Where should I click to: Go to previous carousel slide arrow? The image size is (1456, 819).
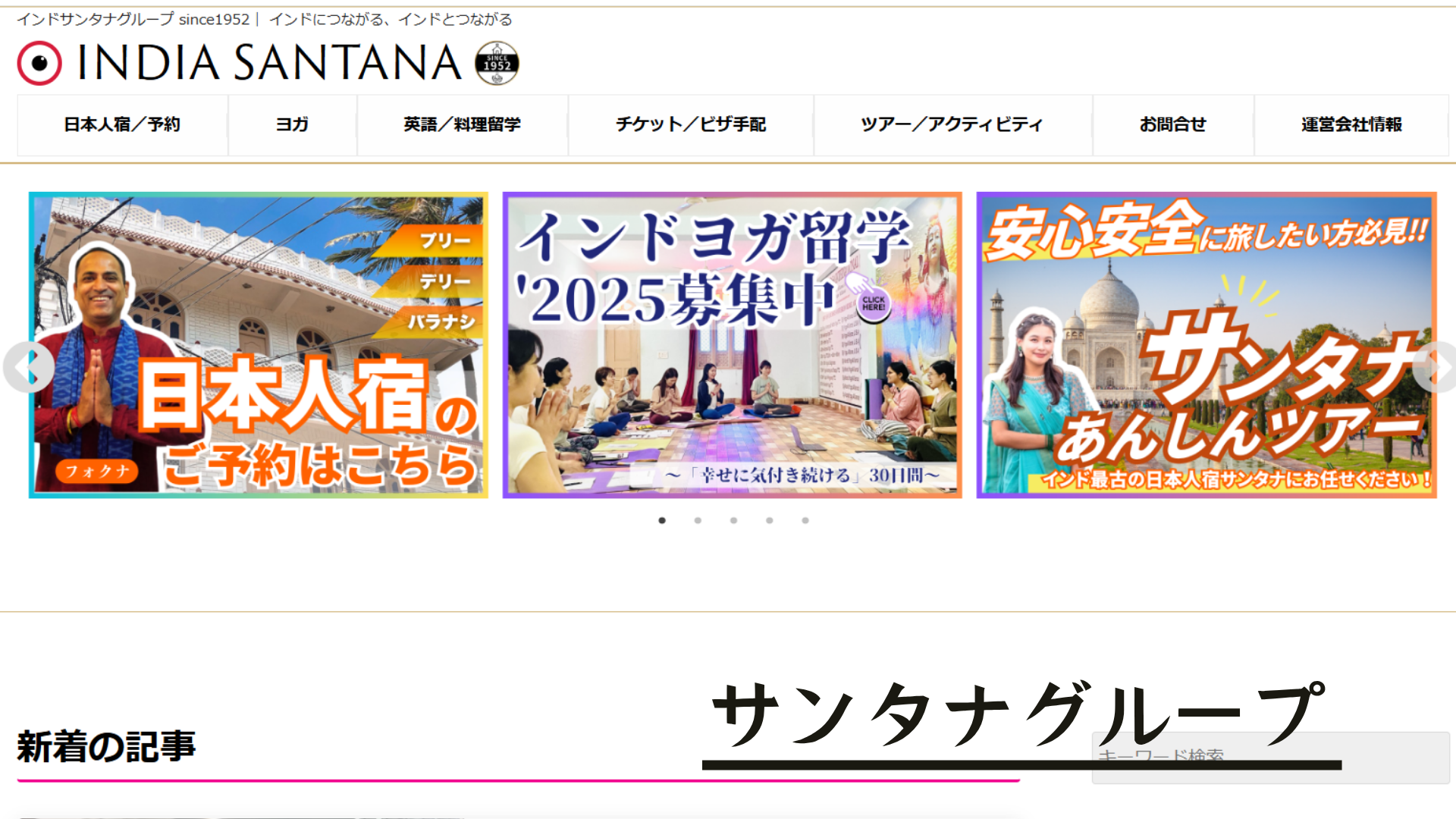(x=29, y=367)
